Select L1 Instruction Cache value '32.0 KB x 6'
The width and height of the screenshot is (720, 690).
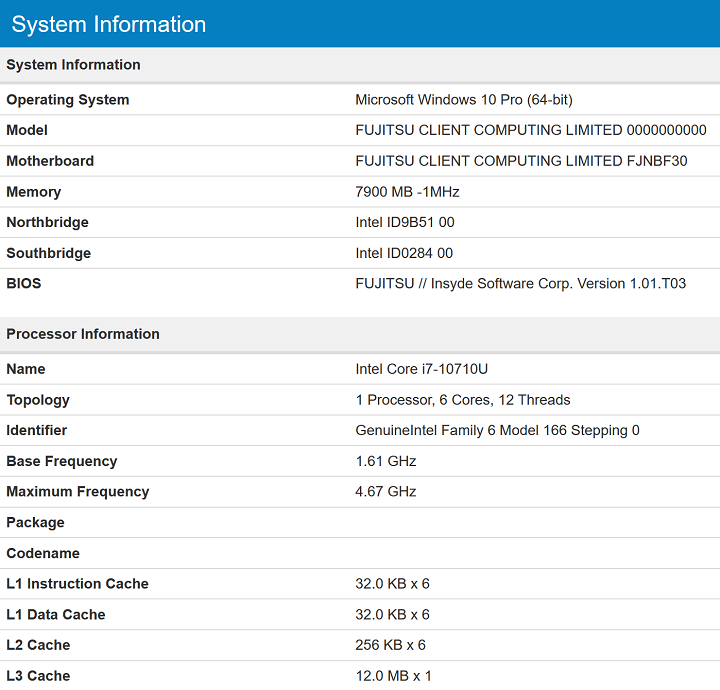393,584
